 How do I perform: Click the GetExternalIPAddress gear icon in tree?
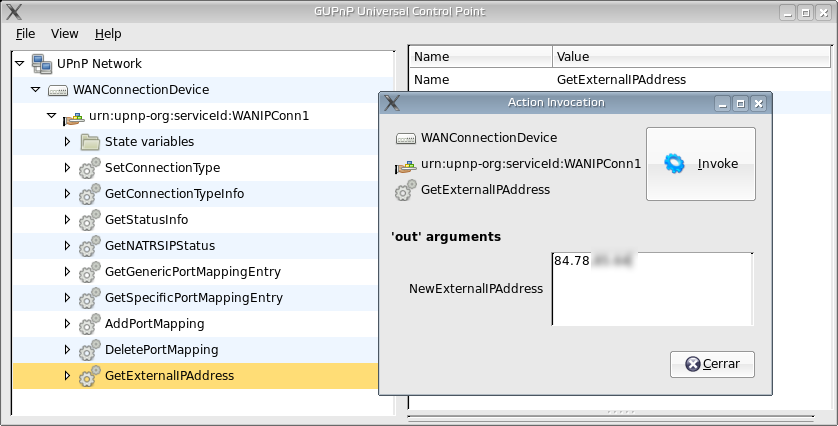coord(90,376)
